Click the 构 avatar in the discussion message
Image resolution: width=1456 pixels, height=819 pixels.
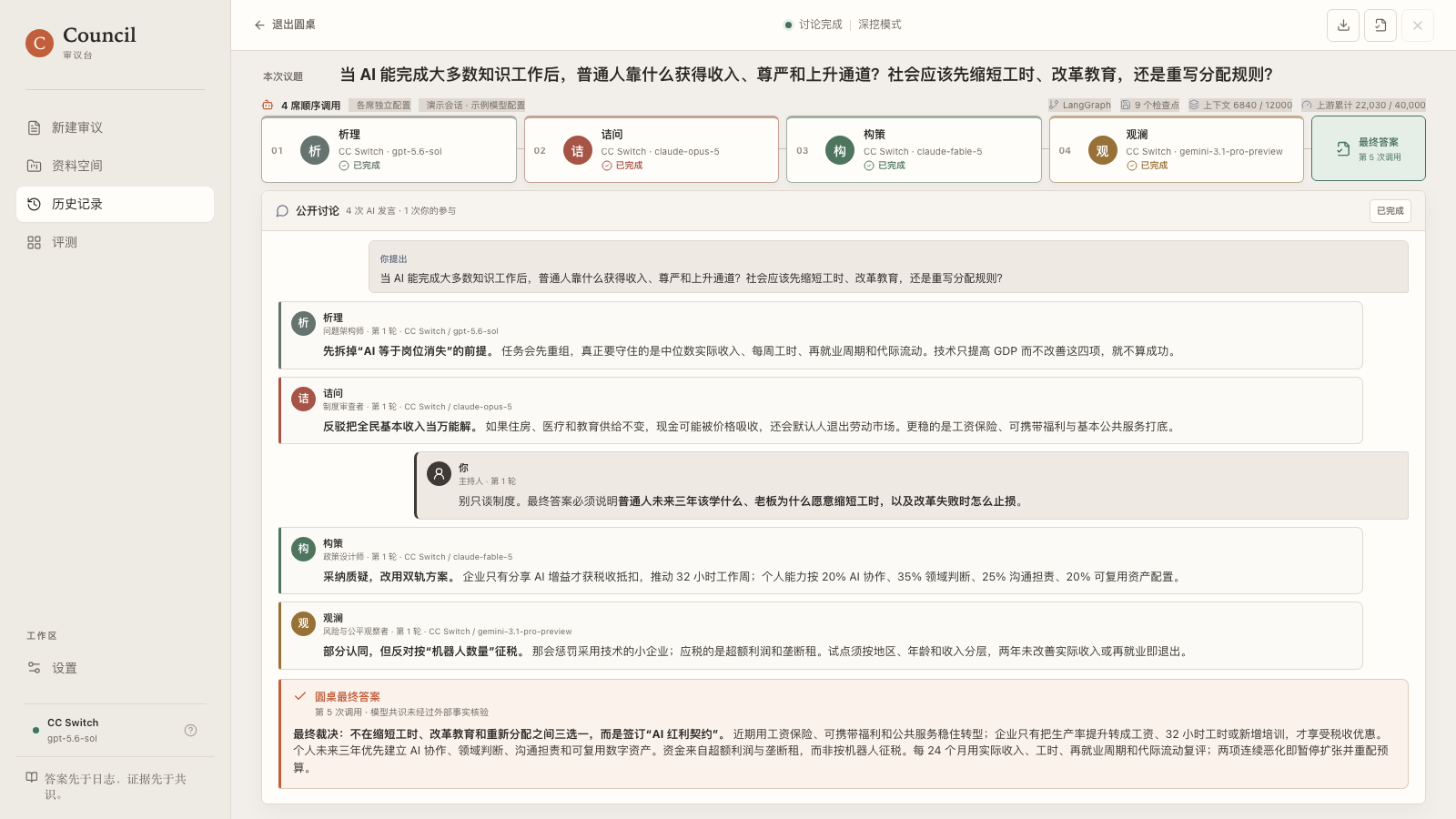[x=303, y=549]
